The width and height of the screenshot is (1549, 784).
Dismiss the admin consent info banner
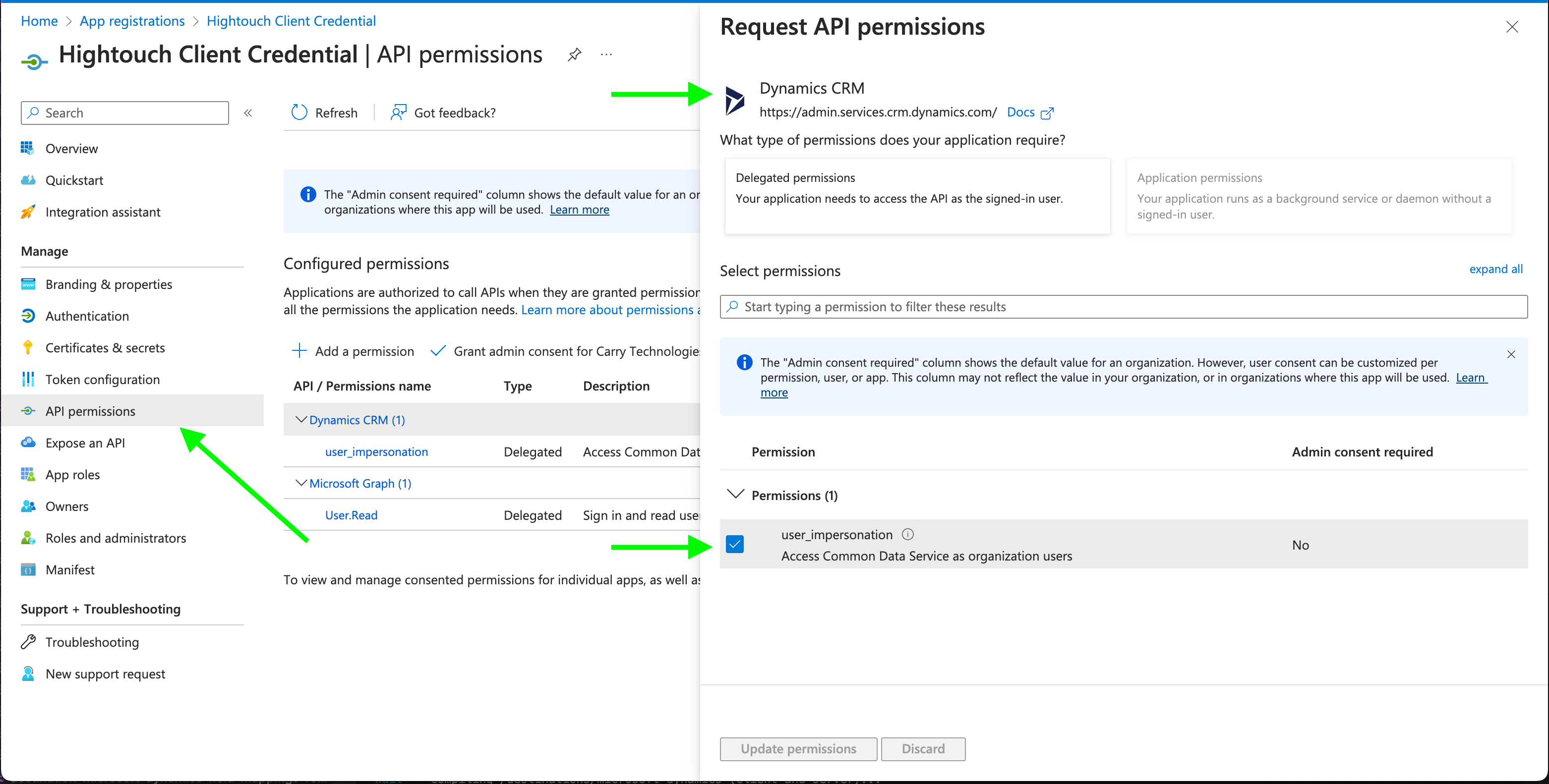pyautogui.click(x=1510, y=354)
